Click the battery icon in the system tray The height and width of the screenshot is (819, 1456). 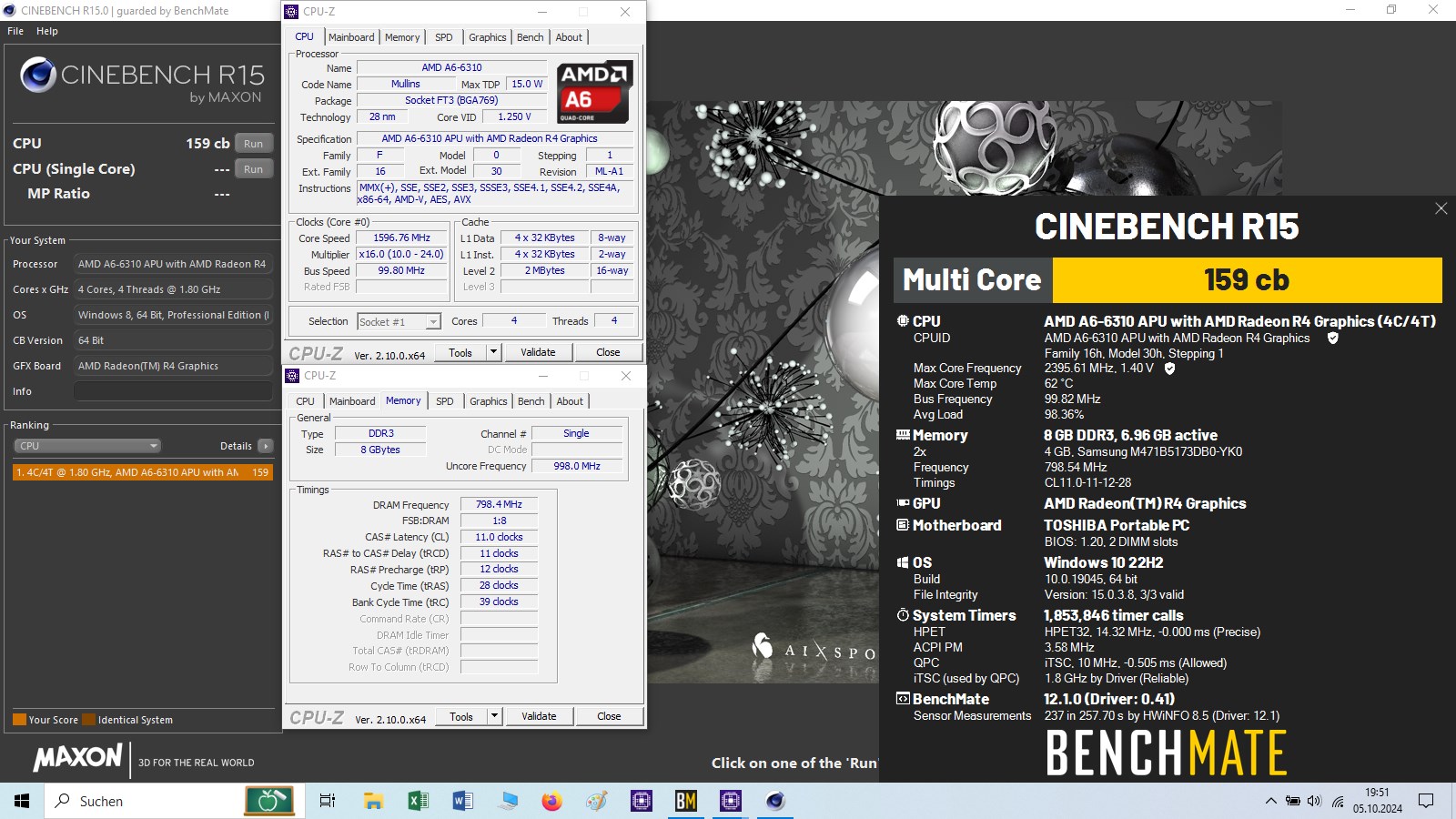(1292, 801)
